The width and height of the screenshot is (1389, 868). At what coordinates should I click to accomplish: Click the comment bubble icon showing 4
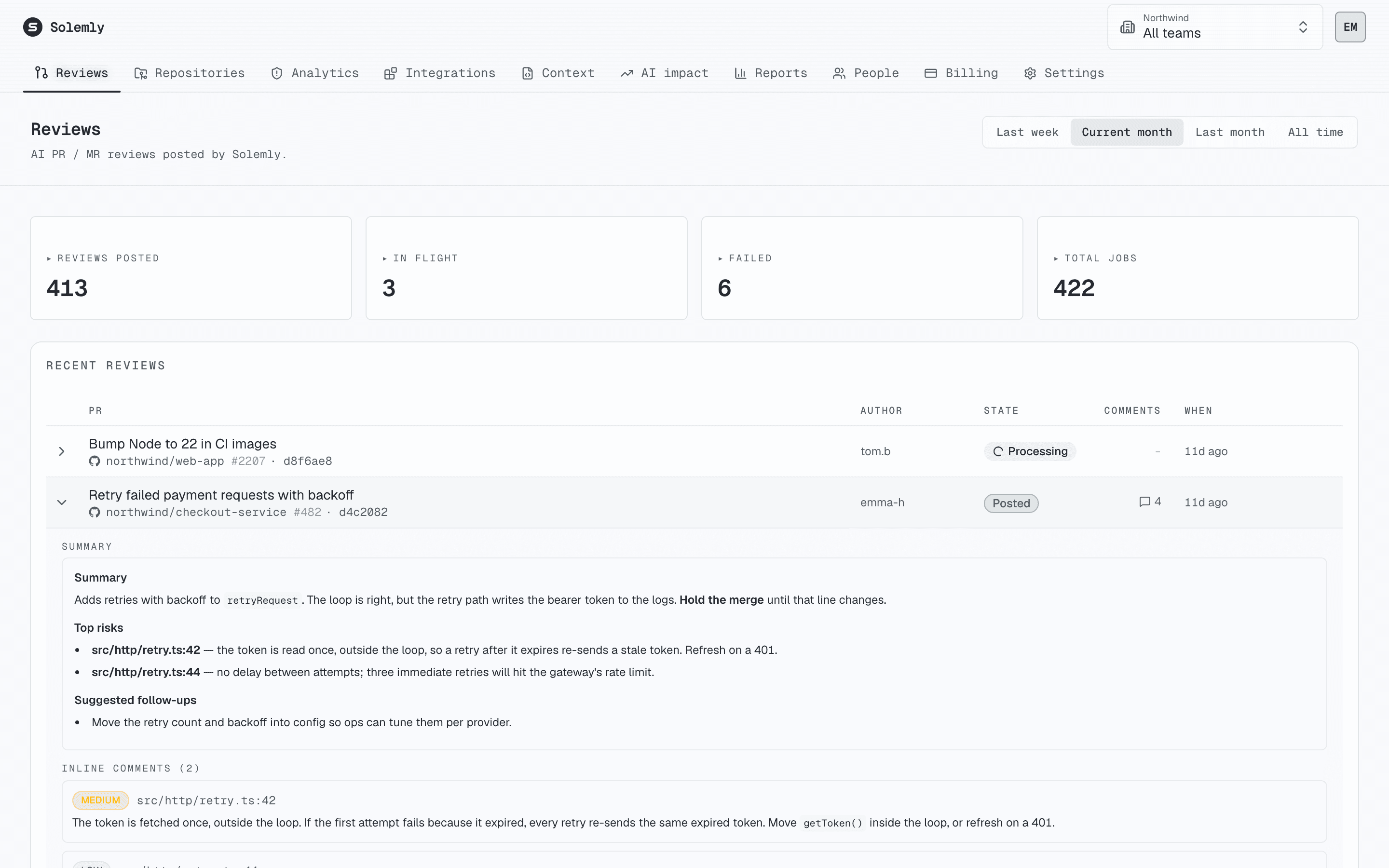(1144, 502)
